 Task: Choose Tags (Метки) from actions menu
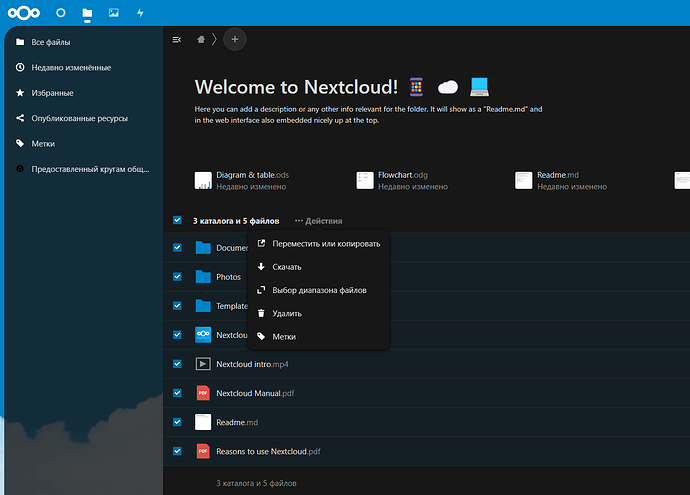[319, 337]
